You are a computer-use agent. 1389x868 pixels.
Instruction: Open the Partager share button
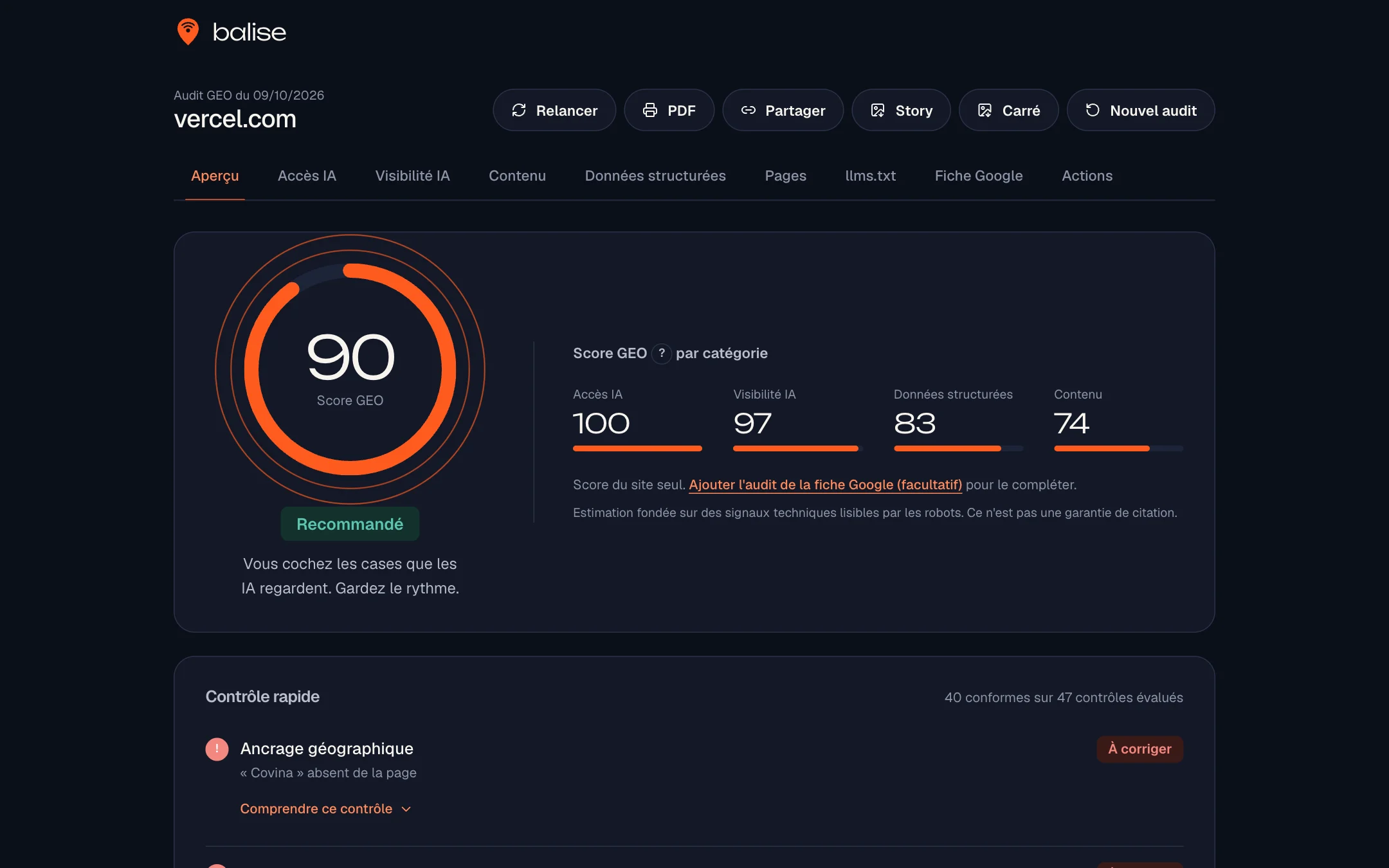783,111
